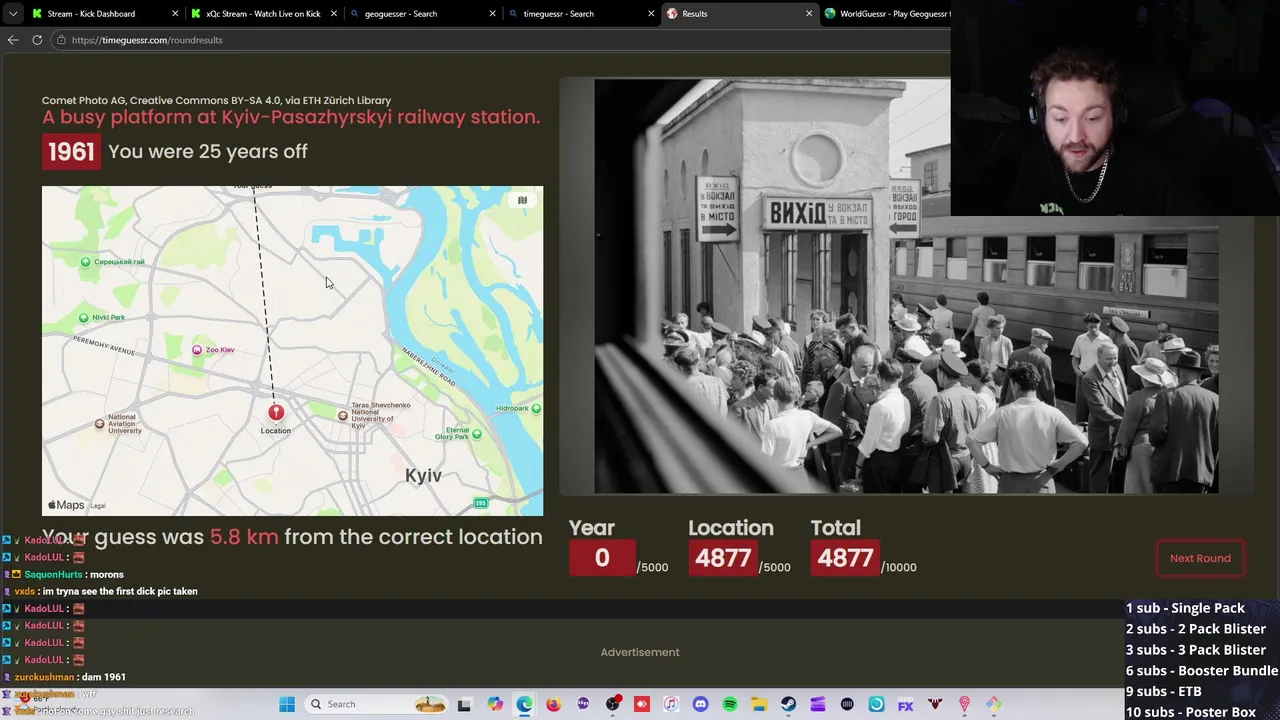Click the Nivki Park marker on the map
This screenshot has width=1280, height=720.
83,318
